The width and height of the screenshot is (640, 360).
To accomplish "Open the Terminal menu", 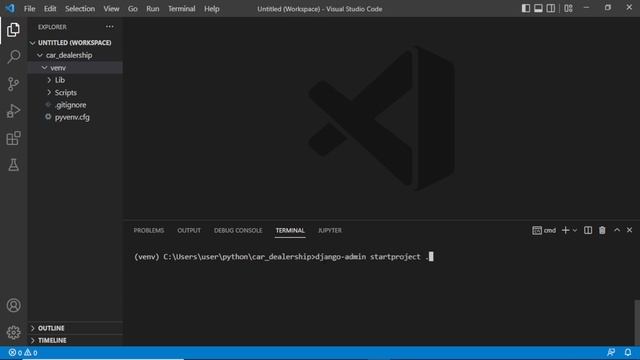I will 182,9.
